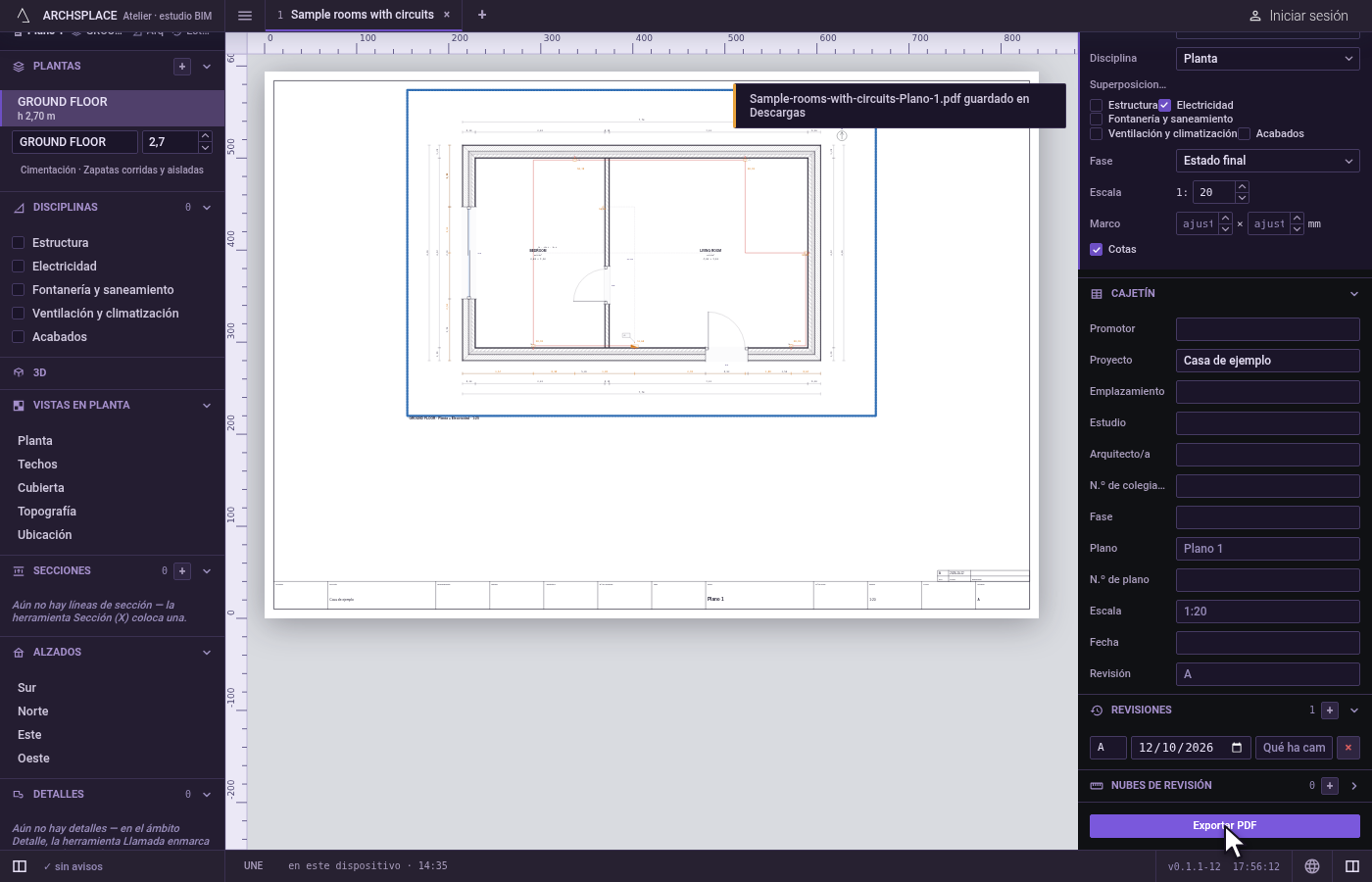Add a new section in Secciones
This screenshot has height=882, width=1372.
[x=181, y=570]
